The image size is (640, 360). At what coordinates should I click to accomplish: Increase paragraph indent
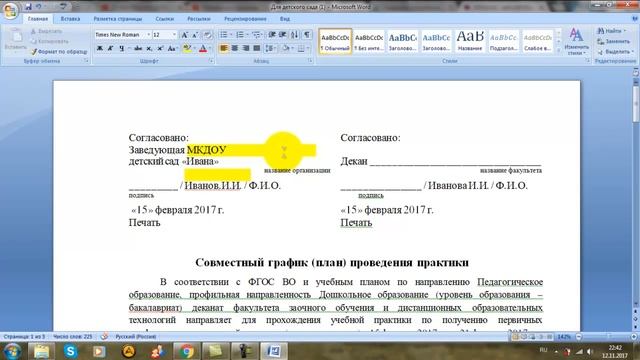click(282, 35)
